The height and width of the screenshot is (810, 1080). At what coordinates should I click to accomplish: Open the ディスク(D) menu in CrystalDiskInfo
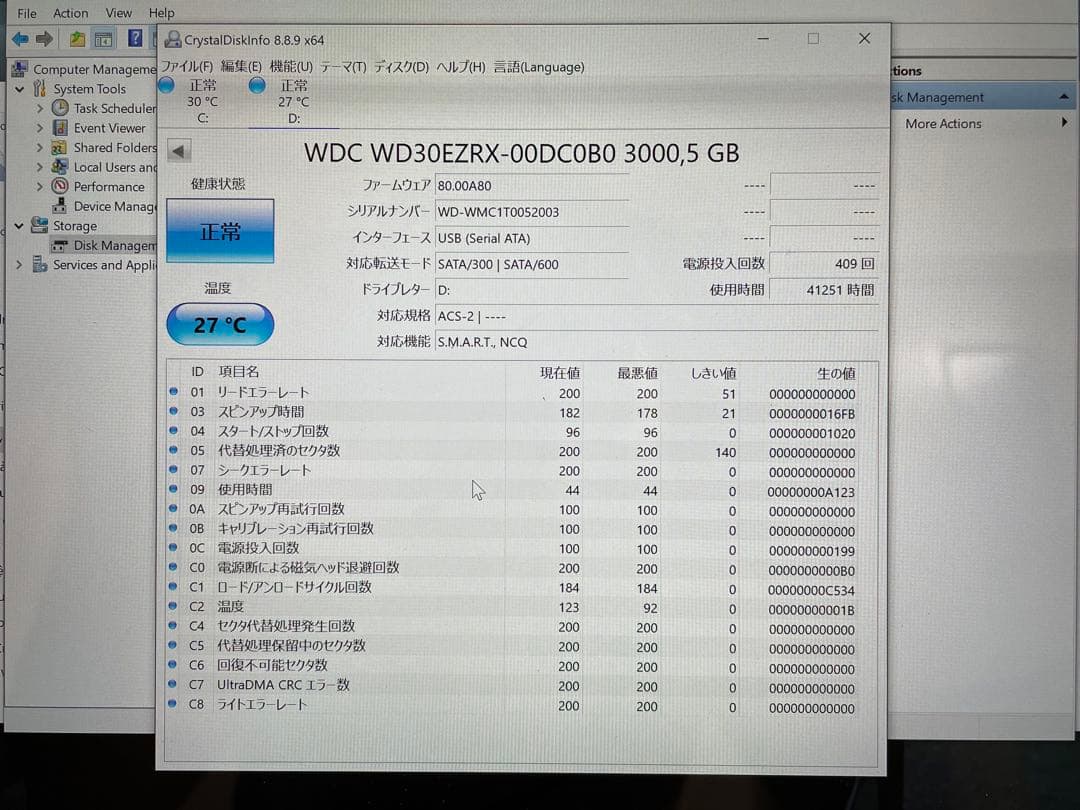point(402,67)
